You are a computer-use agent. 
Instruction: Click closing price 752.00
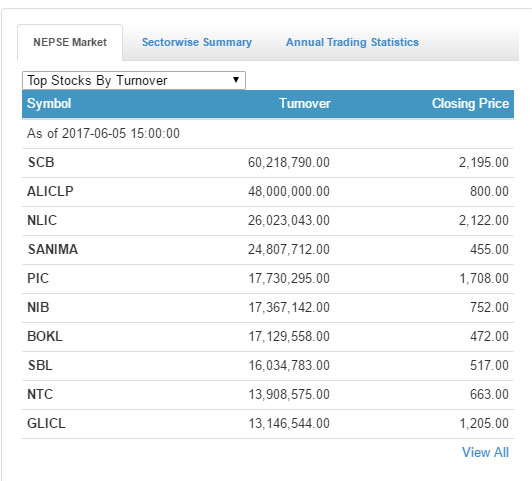click(489, 307)
